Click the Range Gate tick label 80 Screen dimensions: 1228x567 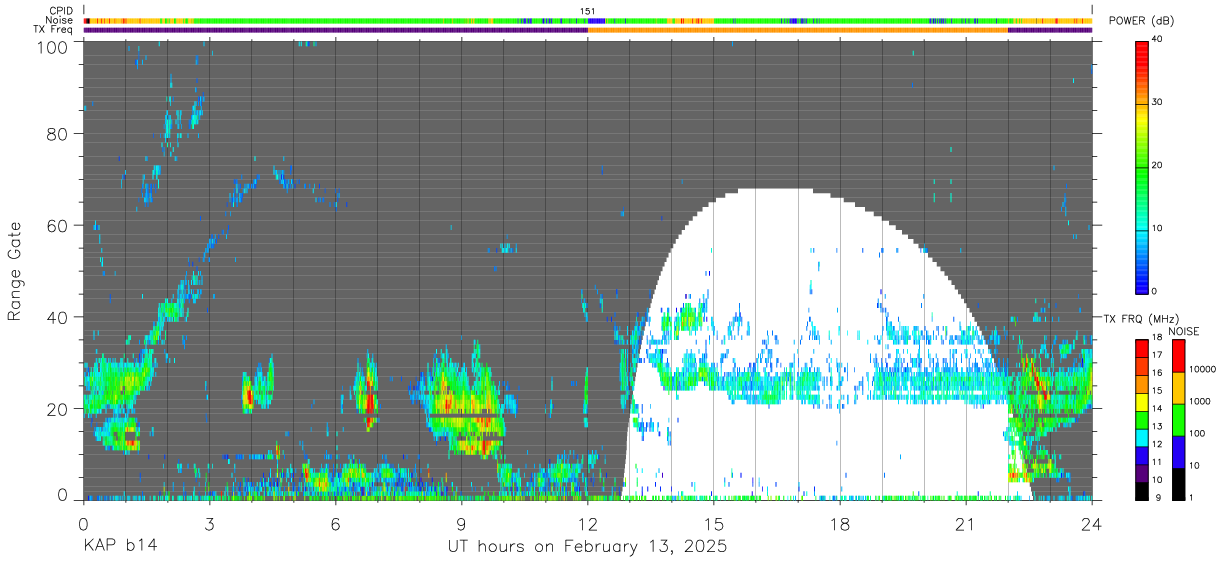[x=59, y=133]
